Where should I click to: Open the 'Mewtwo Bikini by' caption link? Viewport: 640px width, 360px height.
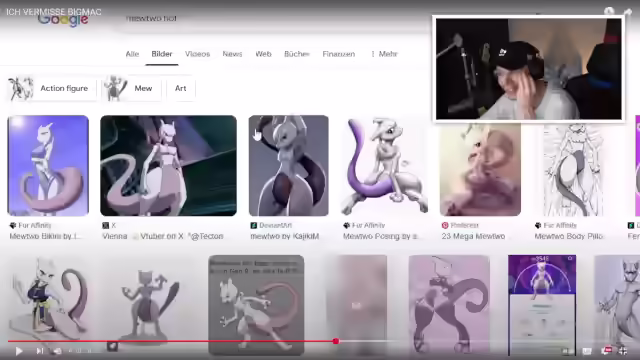click(45, 236)
